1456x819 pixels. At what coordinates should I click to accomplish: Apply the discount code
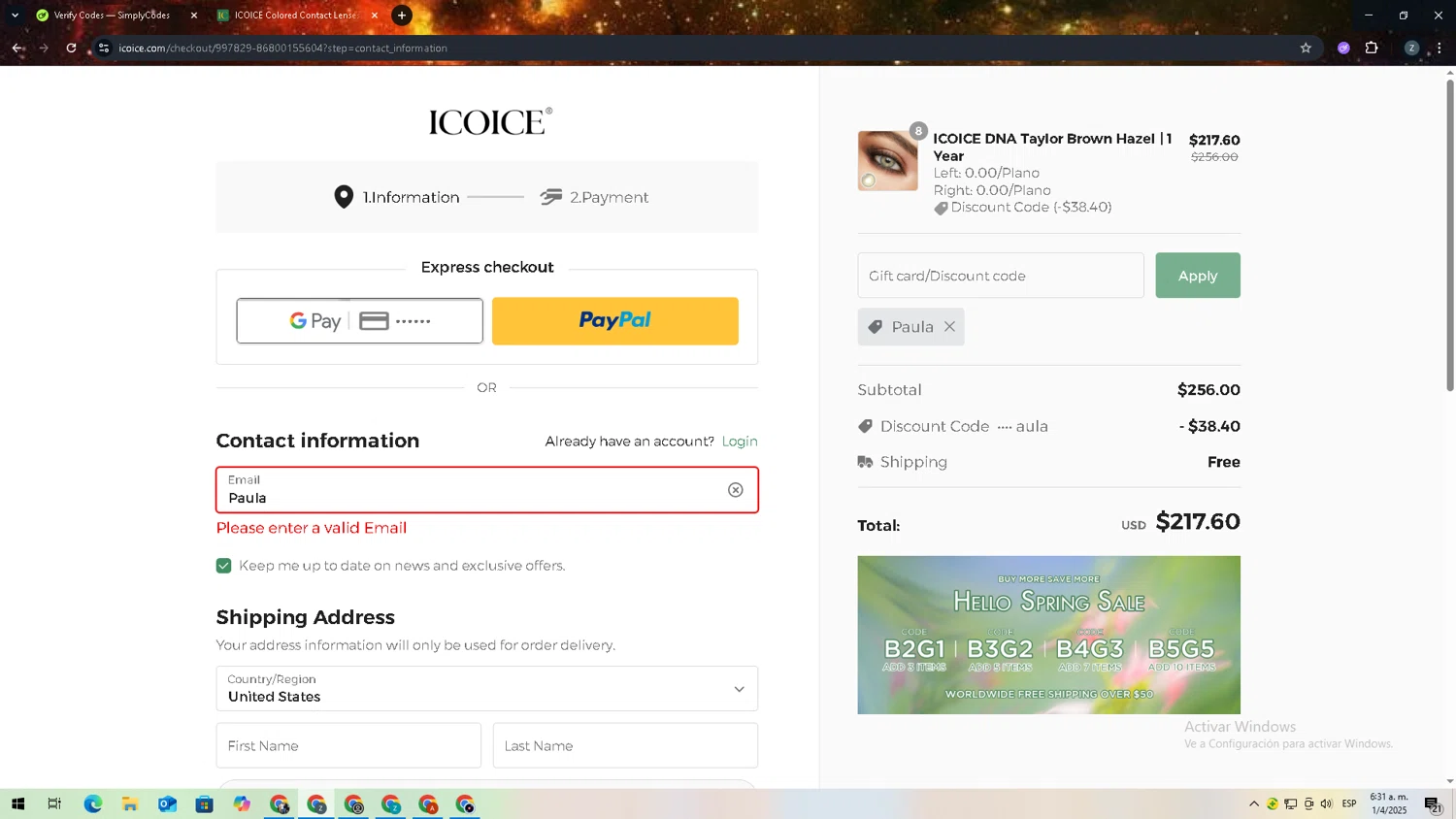[x=1198, y=276]
